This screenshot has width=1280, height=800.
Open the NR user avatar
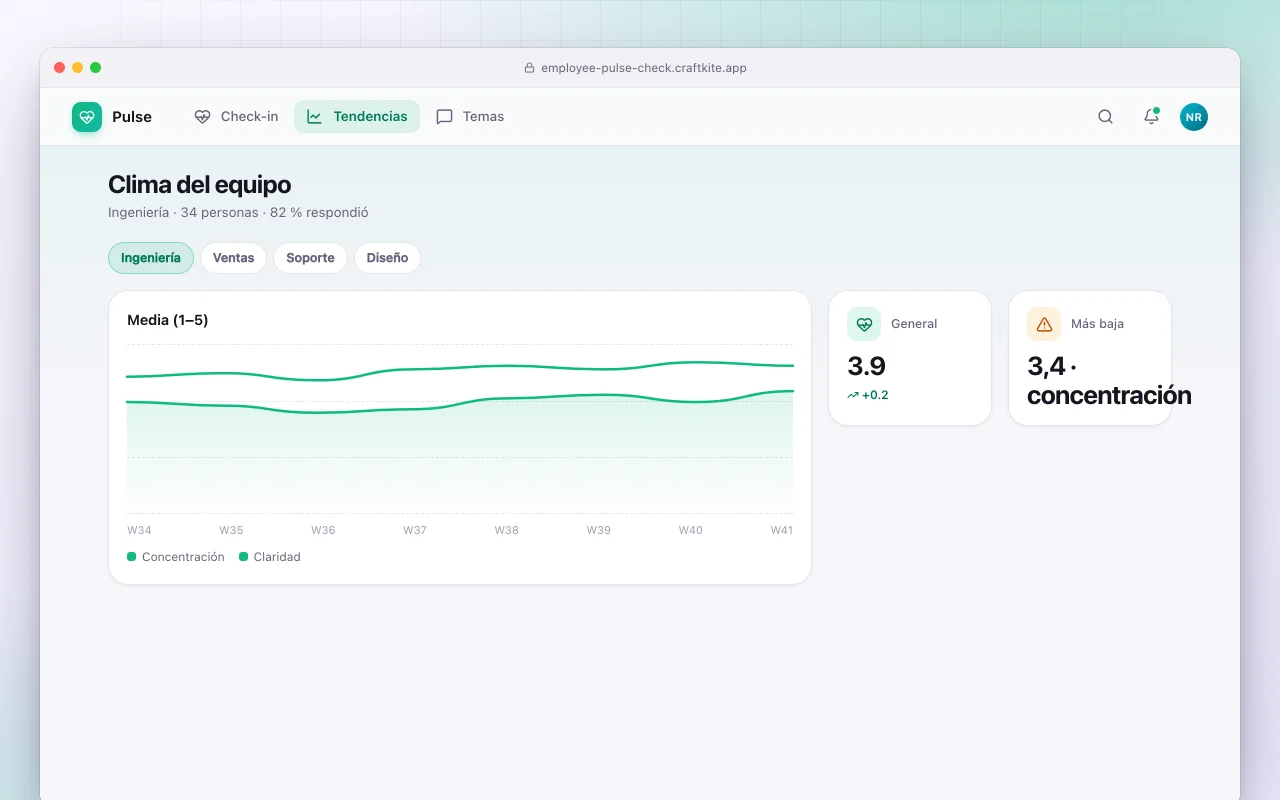(1193, 117)
